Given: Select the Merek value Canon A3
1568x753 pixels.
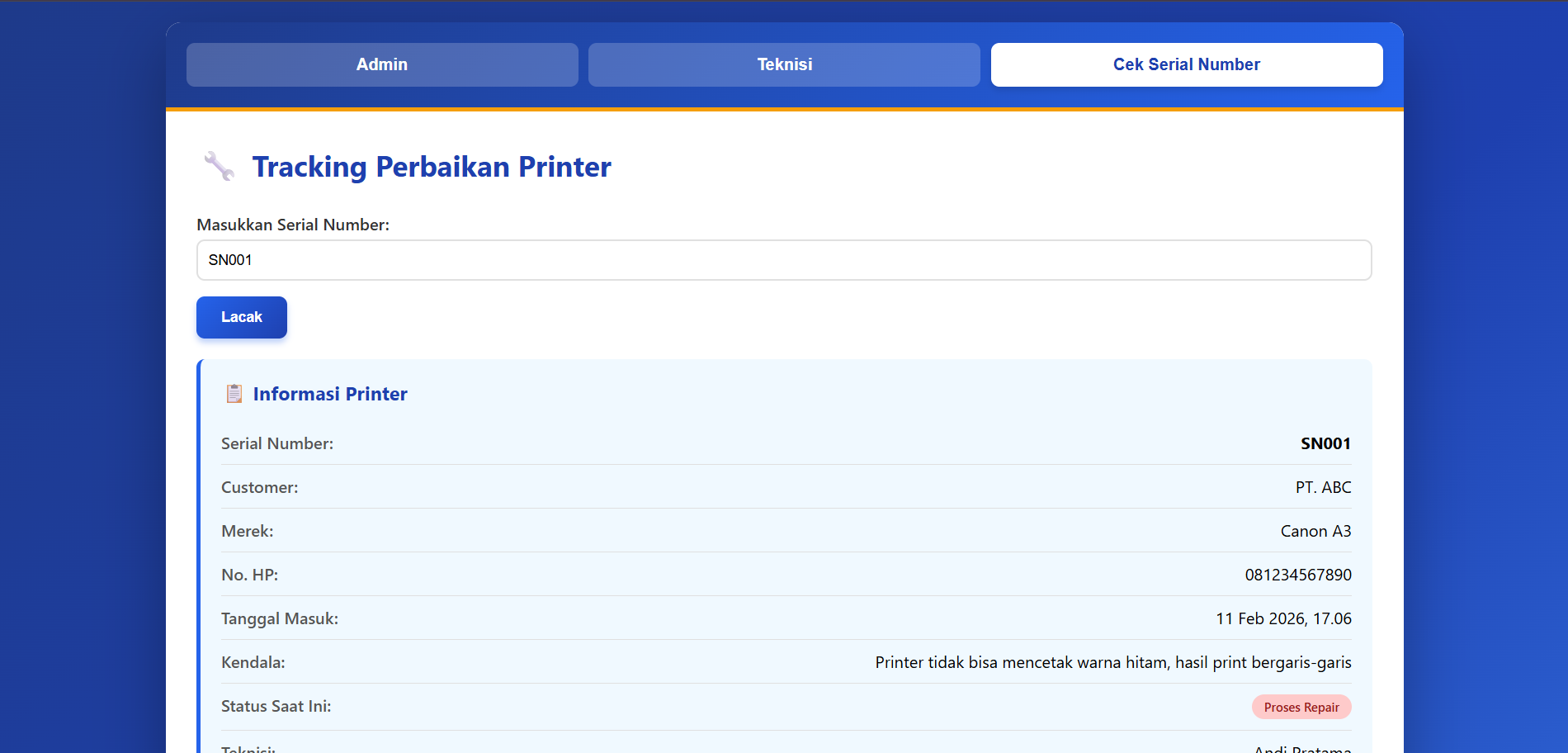Looking at the screenshot, I should coord(1315,531).
